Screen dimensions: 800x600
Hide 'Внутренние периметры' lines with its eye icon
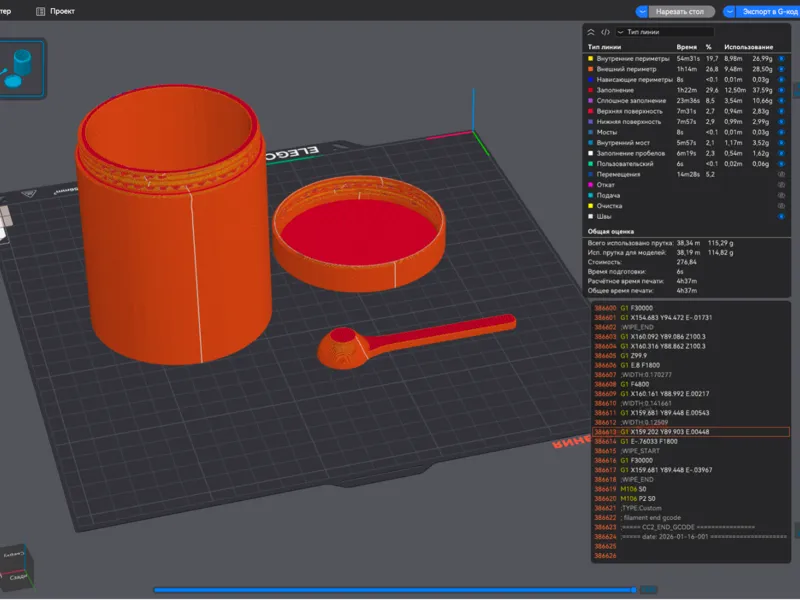(781, 59)
